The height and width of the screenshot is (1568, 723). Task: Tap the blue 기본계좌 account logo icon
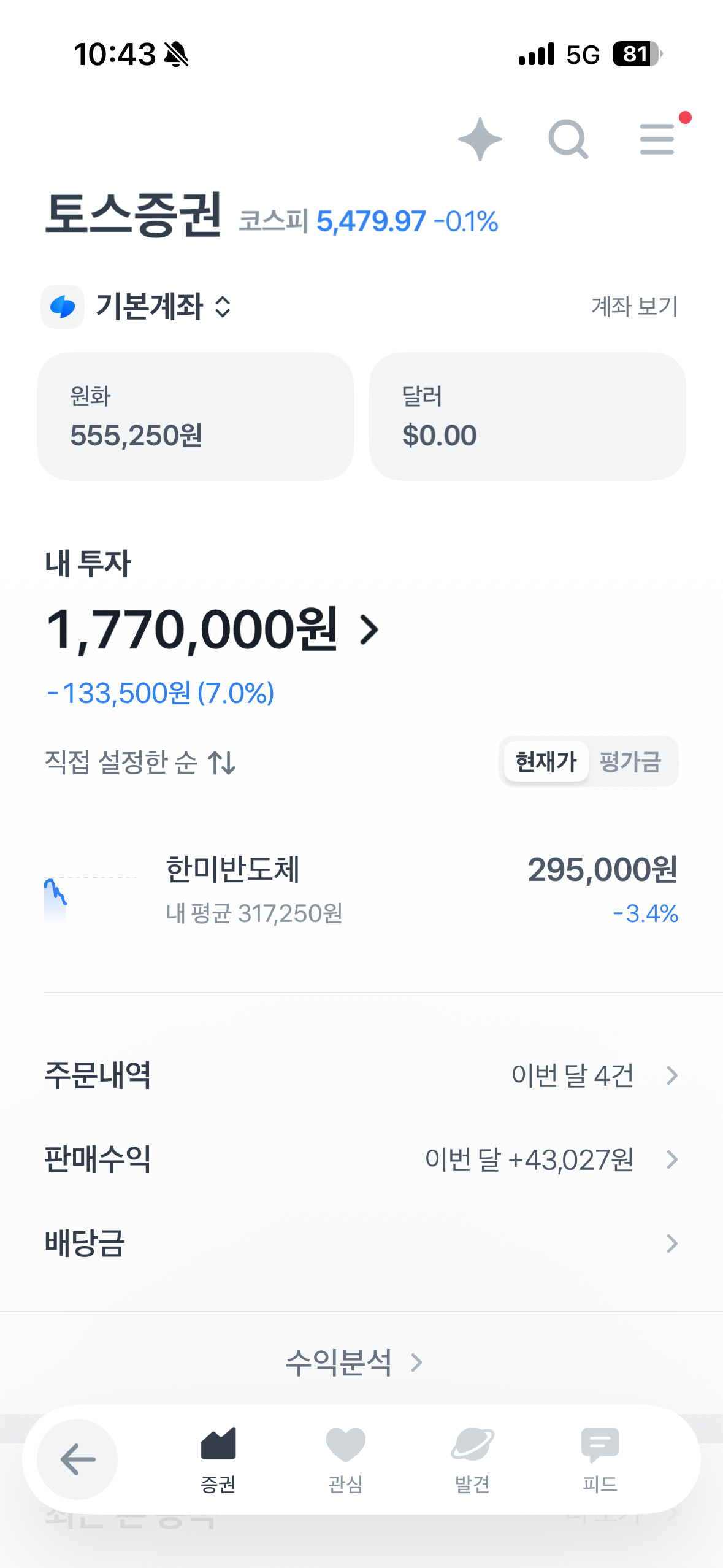63,307
